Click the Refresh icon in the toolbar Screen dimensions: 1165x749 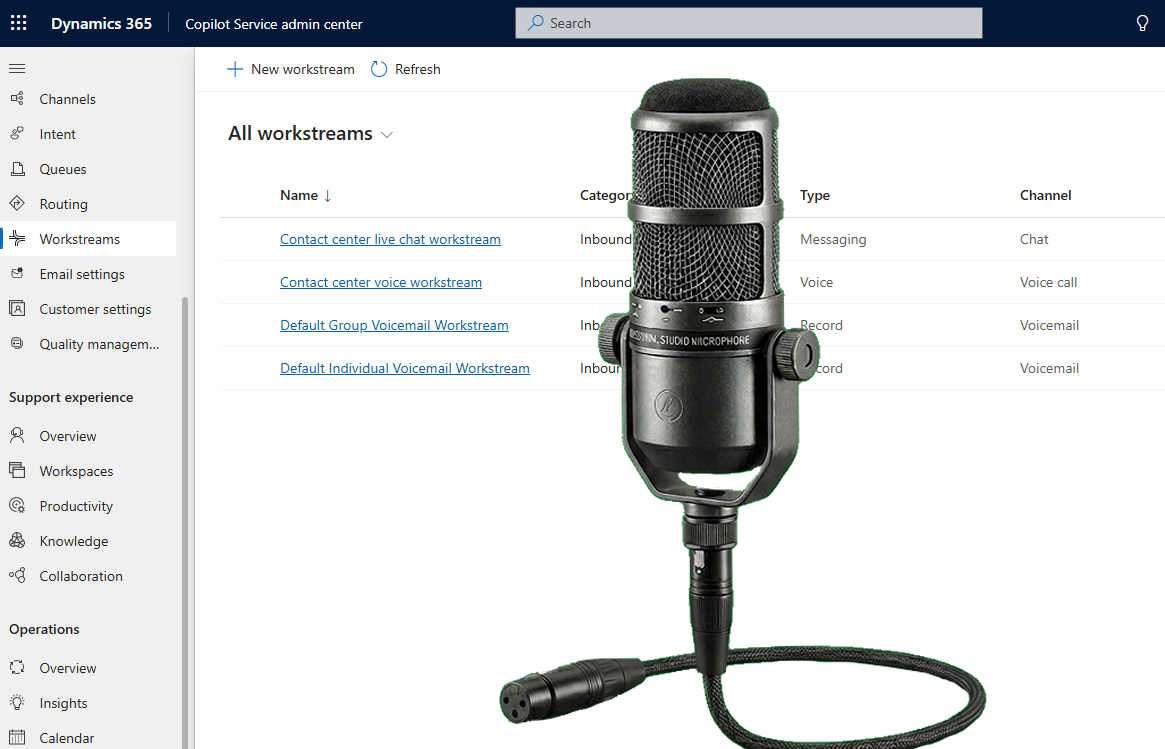(379, 69)
